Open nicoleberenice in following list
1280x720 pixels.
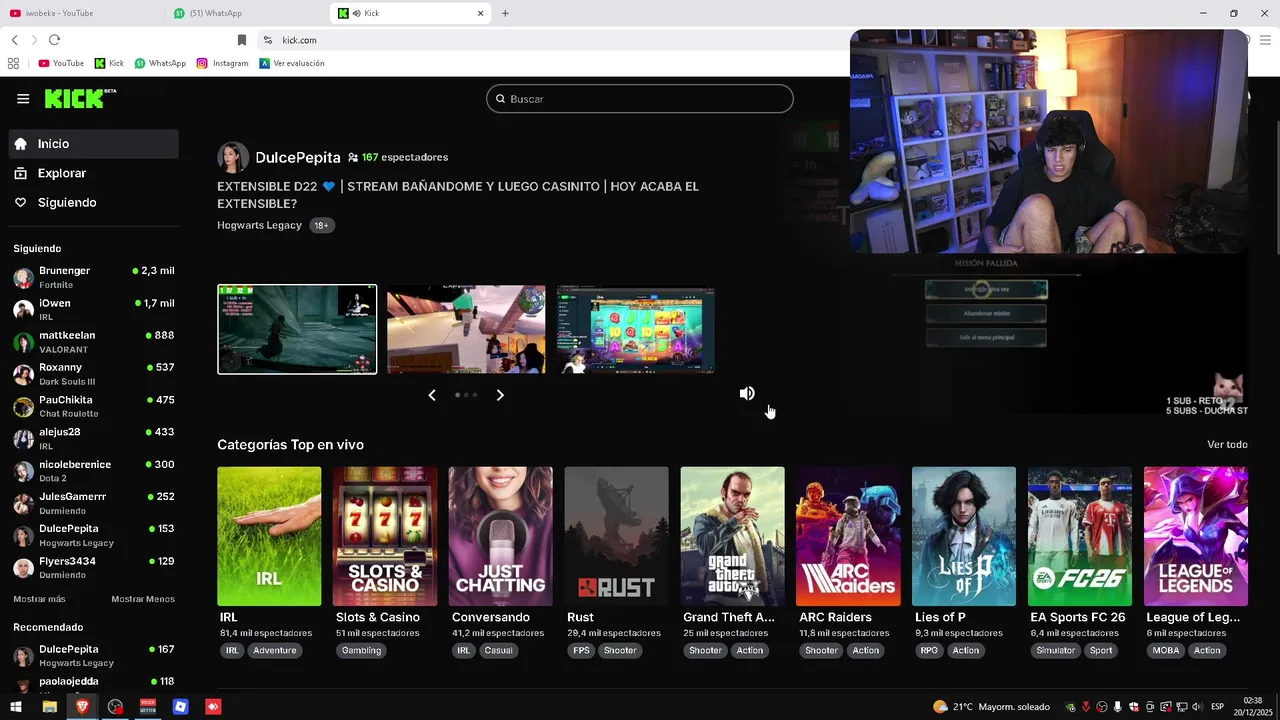94,471
